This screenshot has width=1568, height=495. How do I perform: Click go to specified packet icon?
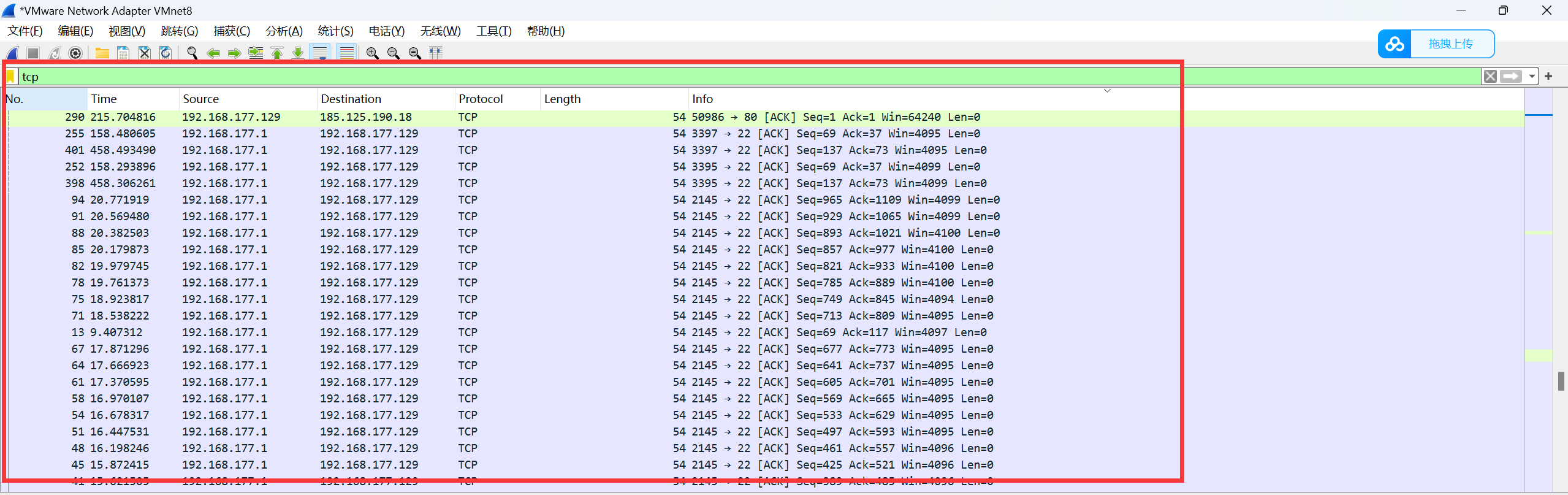point(256,53)
